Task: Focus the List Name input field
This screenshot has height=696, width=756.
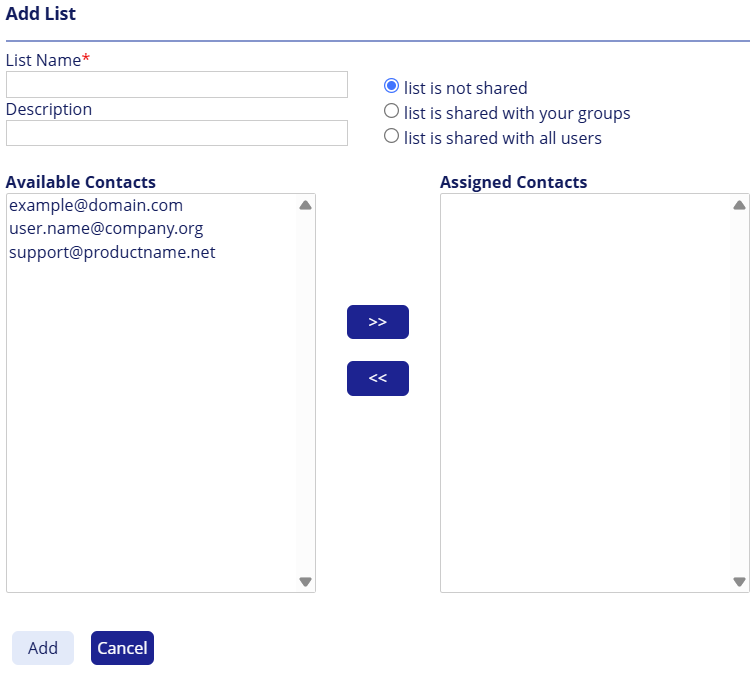Action: [177, 84]
